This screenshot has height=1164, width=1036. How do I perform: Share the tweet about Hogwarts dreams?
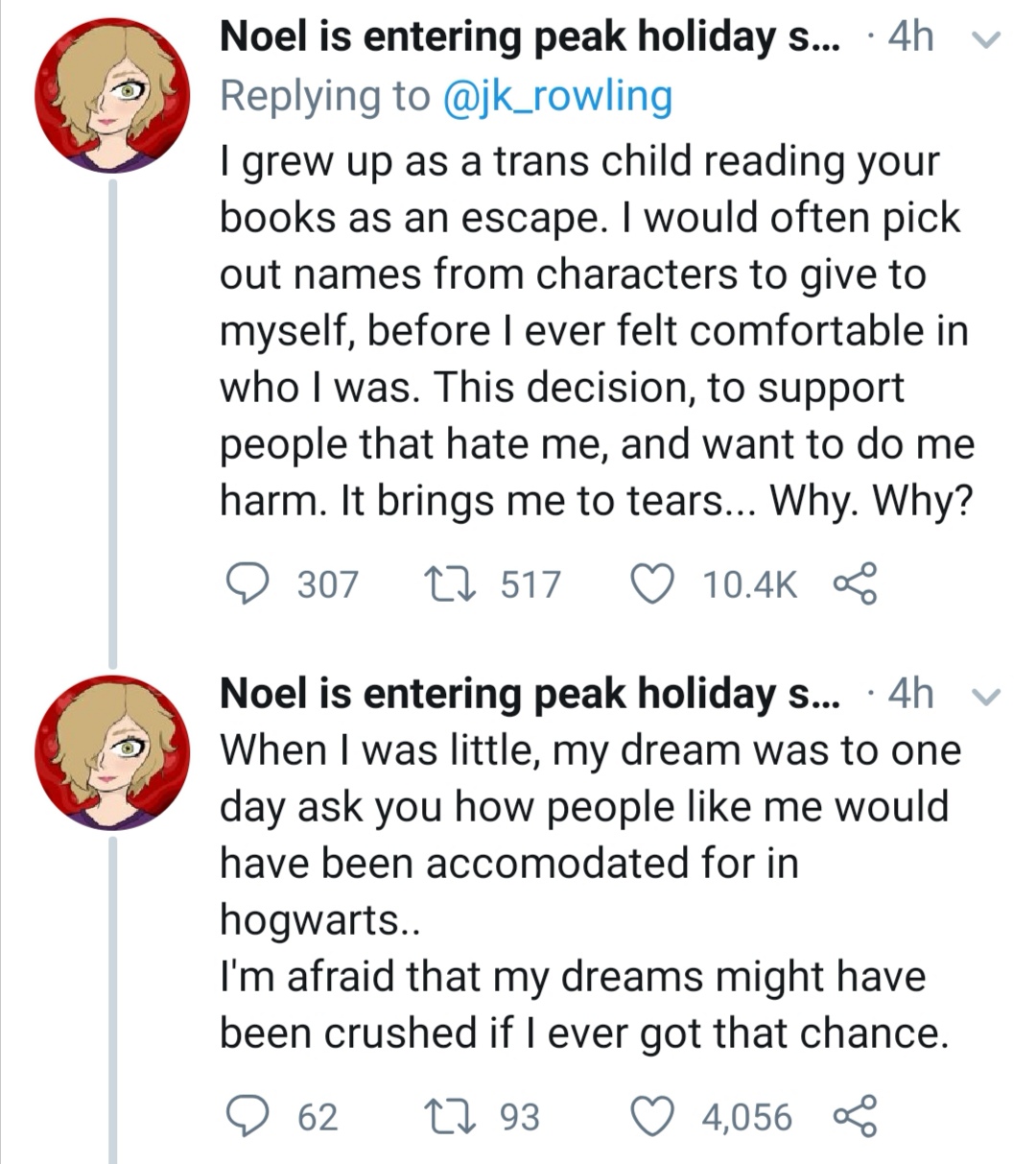click(x=854, y=1117)
